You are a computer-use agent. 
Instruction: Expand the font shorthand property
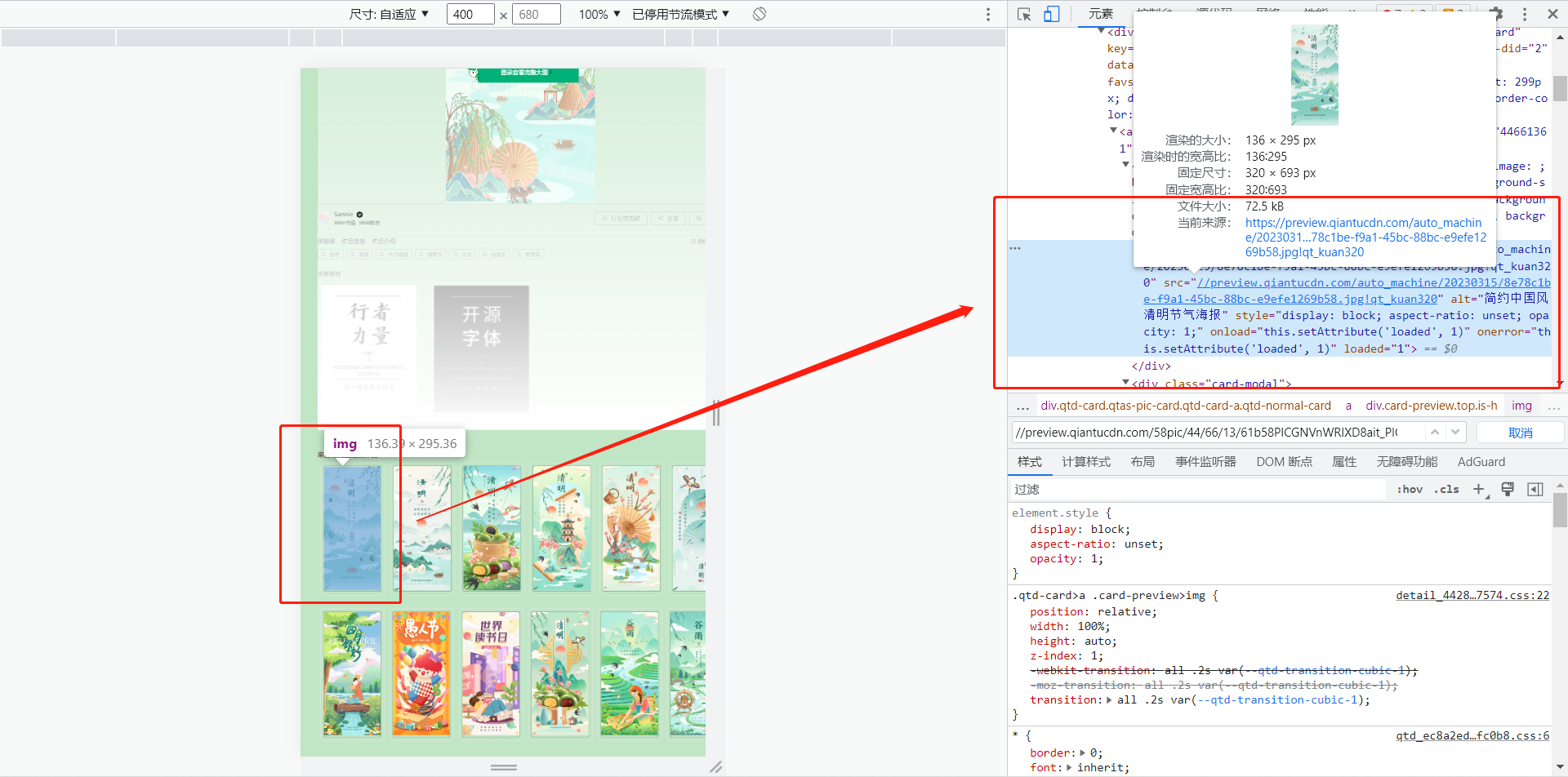click(1070, 767)
